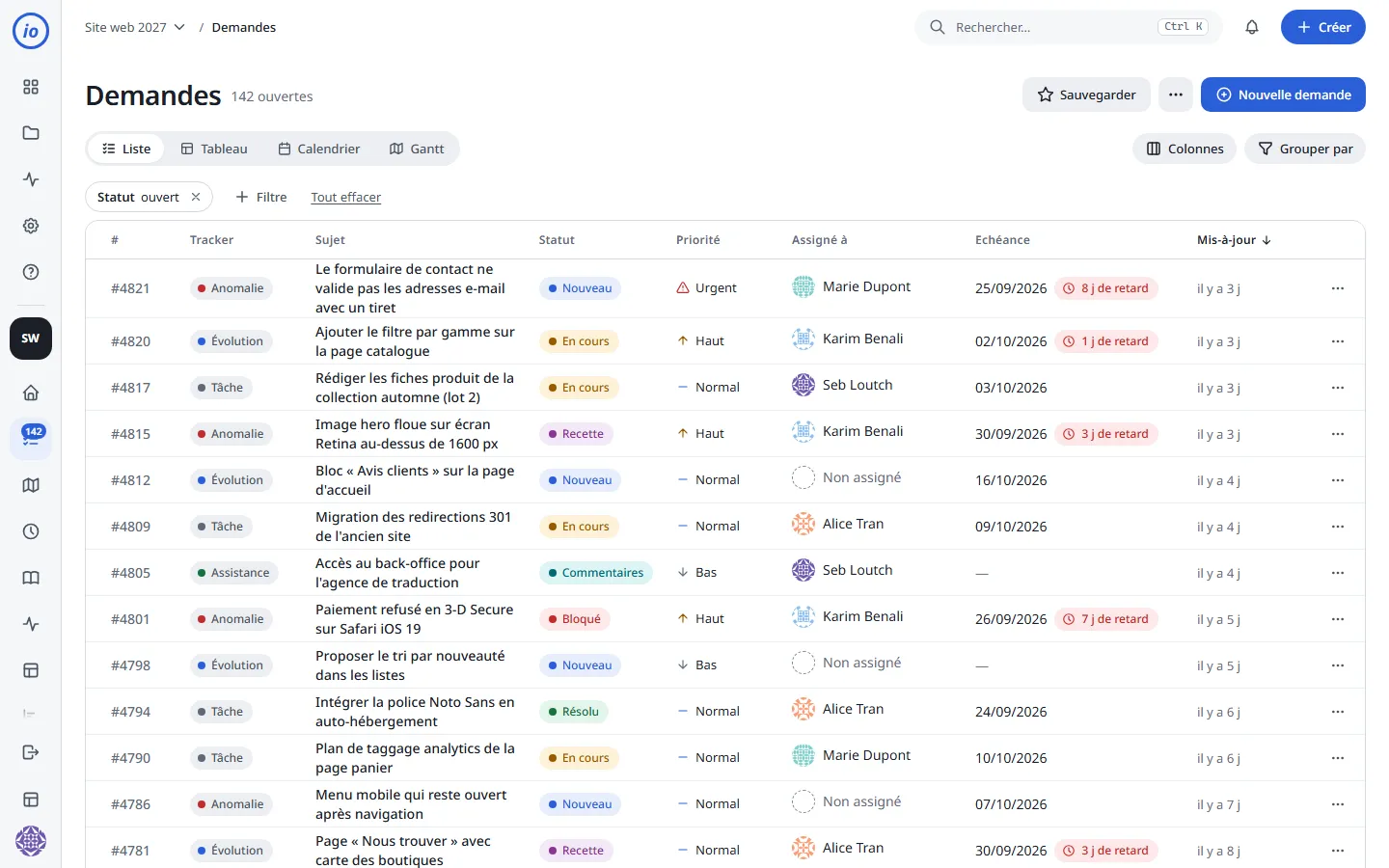Screen dimensions: 1389x868
Task: Go to the project home icon
Action: point(31,393)
